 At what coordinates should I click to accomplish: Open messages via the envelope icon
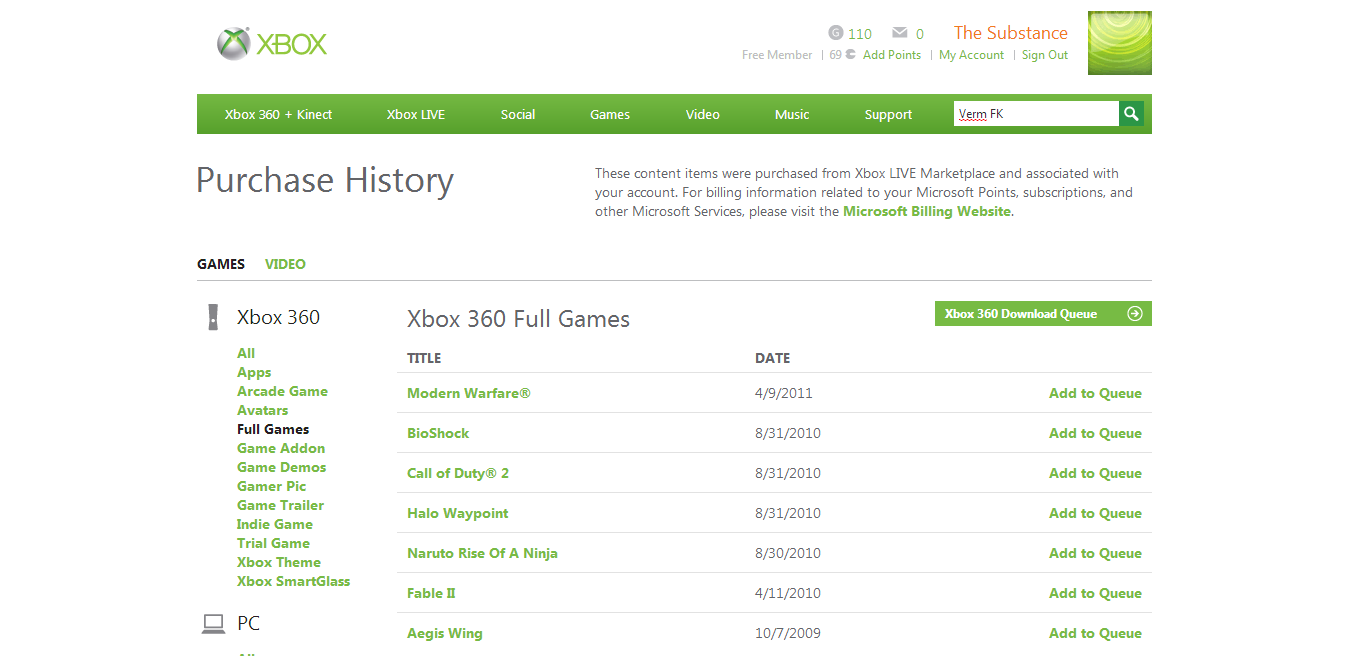click(900, 33)
